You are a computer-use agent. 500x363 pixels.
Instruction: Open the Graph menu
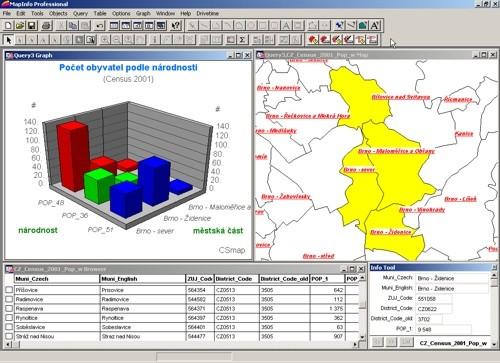[143, 14]
